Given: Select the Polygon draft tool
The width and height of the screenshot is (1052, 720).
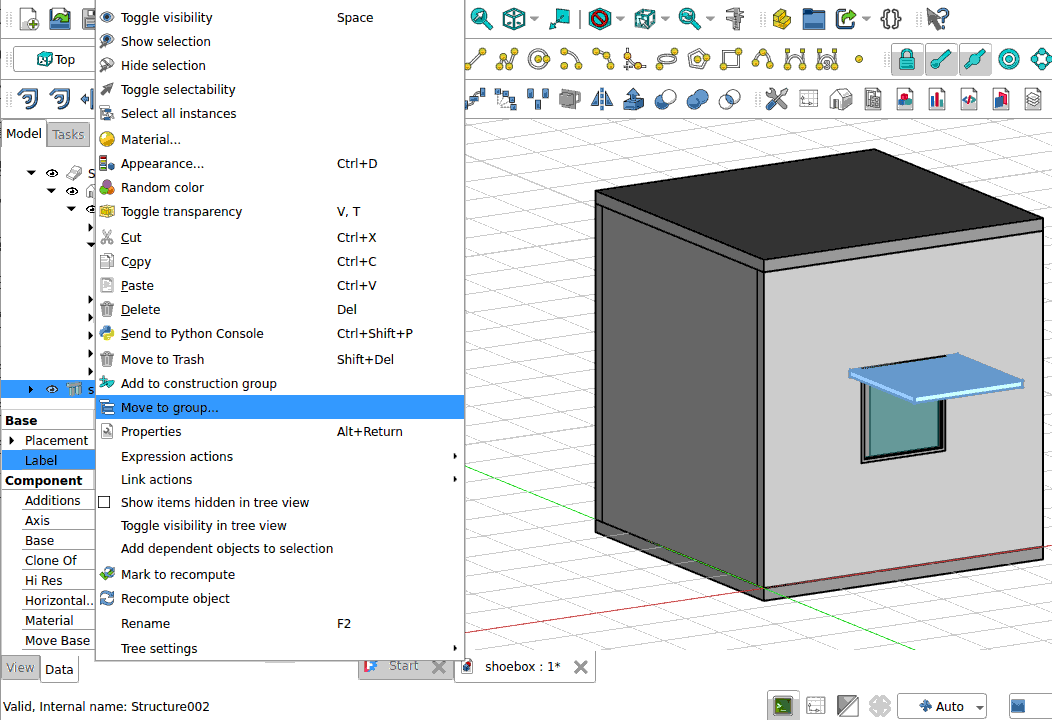Looking at the screenshot, I should 697,60.
